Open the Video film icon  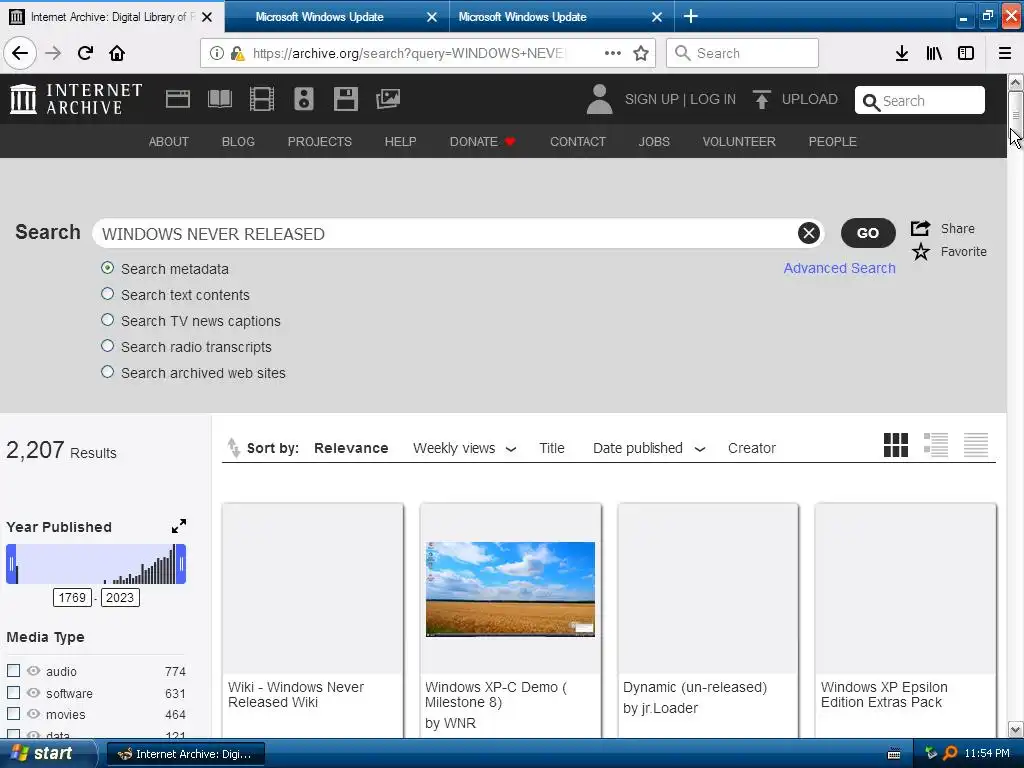tap(262, 99)
